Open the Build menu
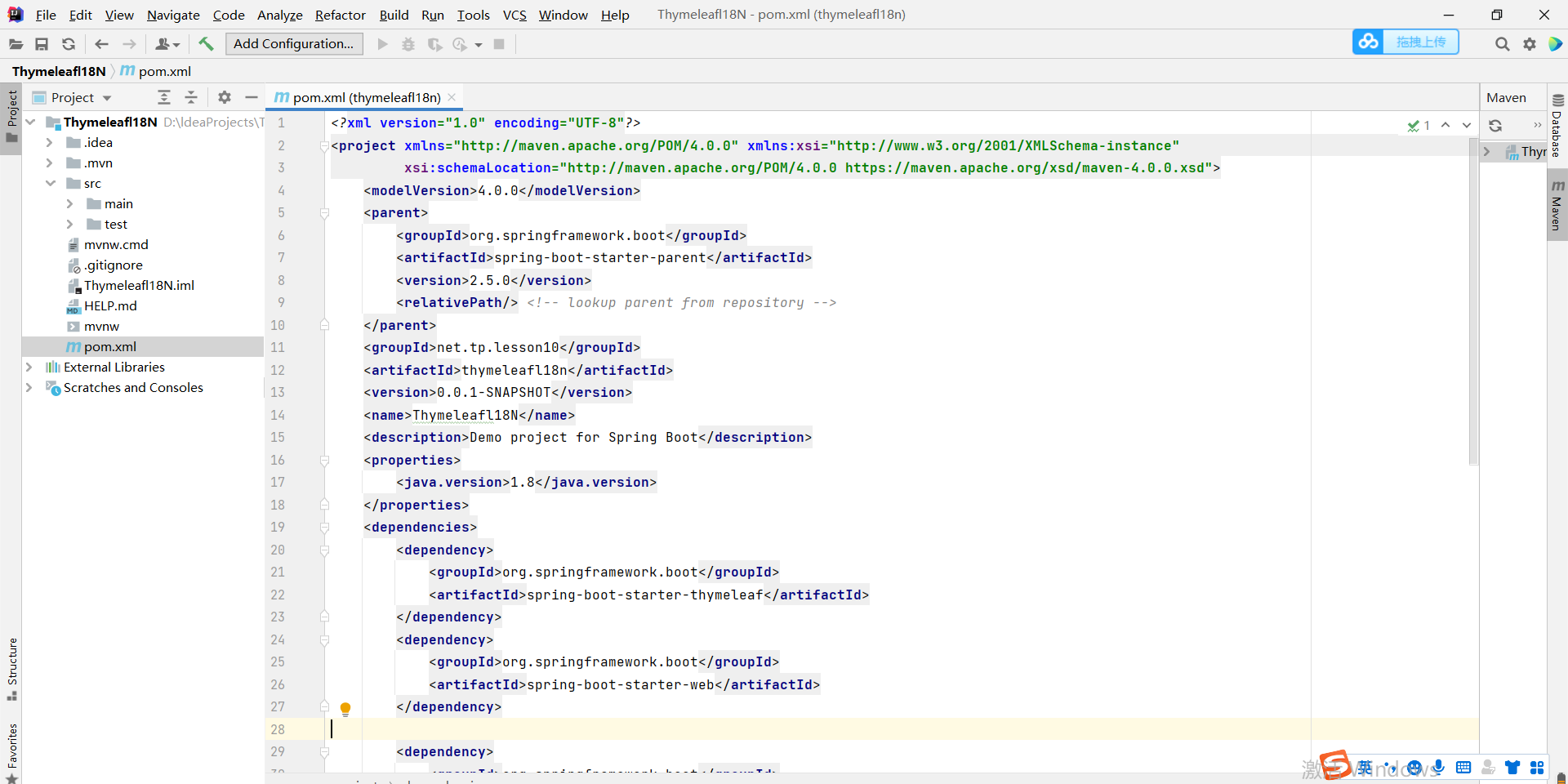Viewport: 1568px width, 784px height. coord(394,15)
